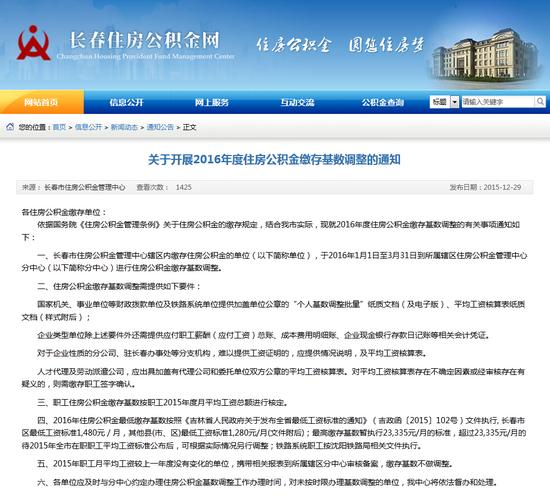Screen dimensions: 550x499
Task: Click underlined paragraph starting 企业类型单位除上述要件
Action: [x=263, y=335]
